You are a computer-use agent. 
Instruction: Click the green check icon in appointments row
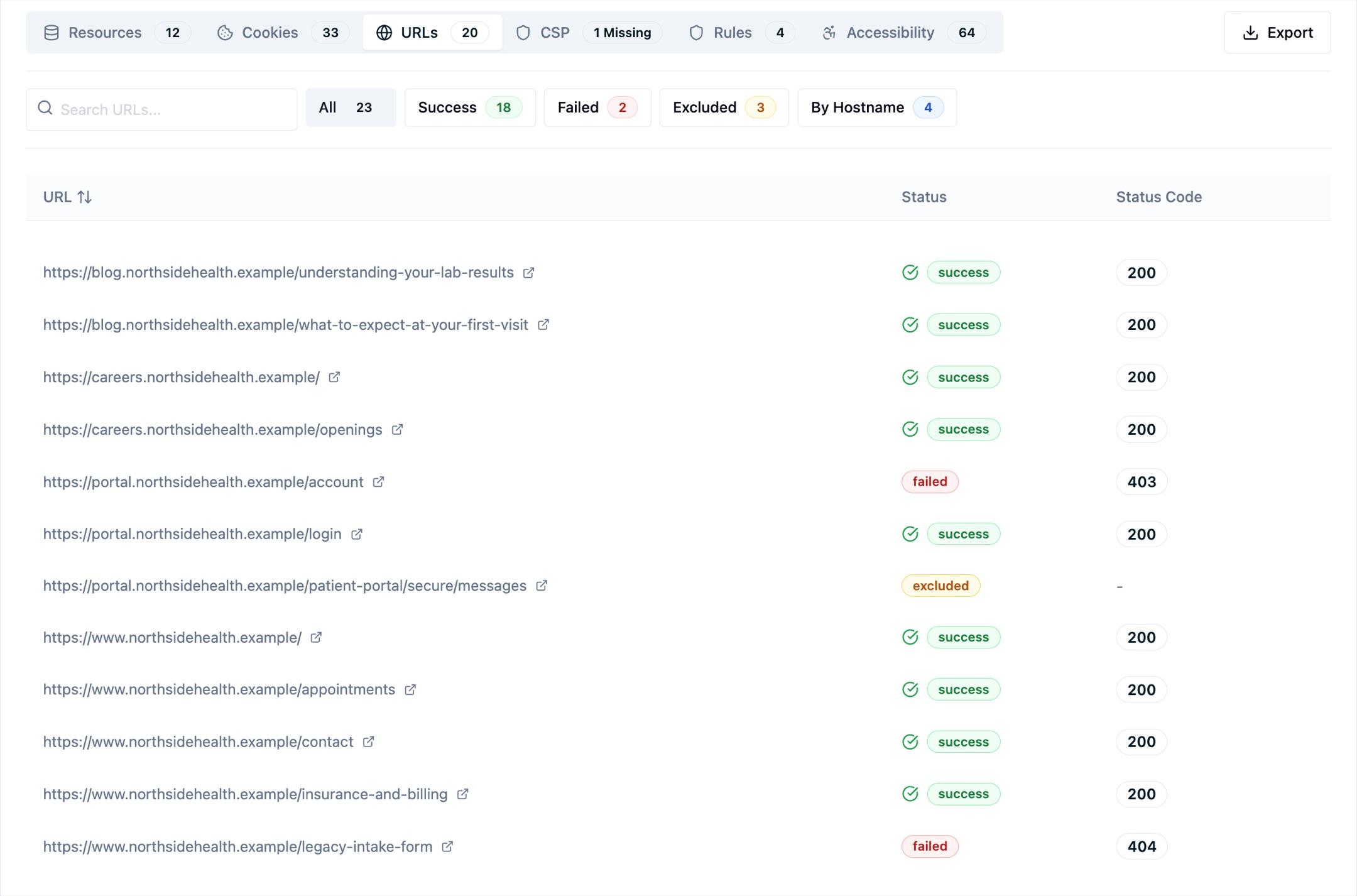point(910,690)
